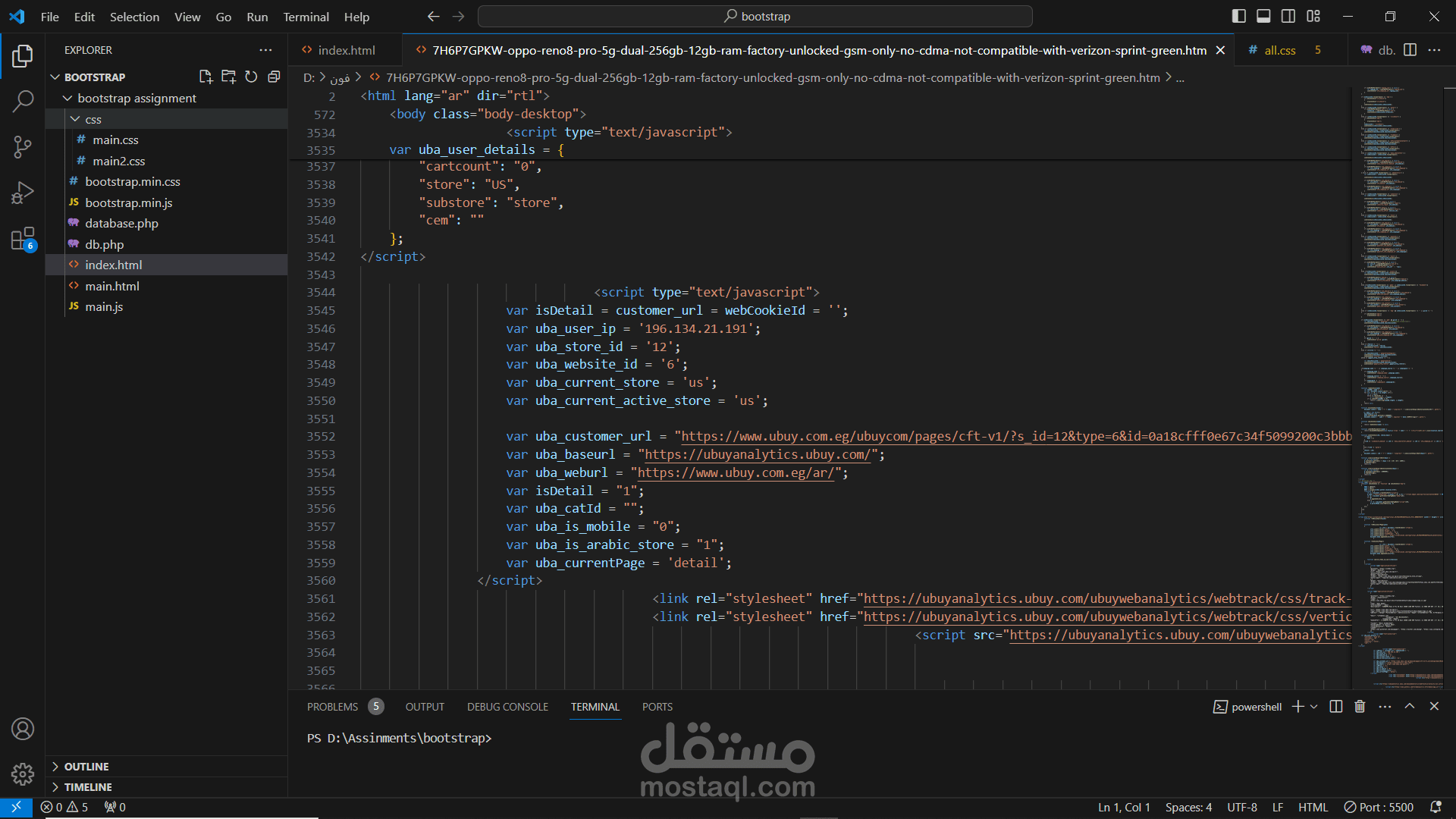The height and width of the screenshot is (819, 1456).
Task: Click the Port : 5500 status button
Action: coord(1379,807)
